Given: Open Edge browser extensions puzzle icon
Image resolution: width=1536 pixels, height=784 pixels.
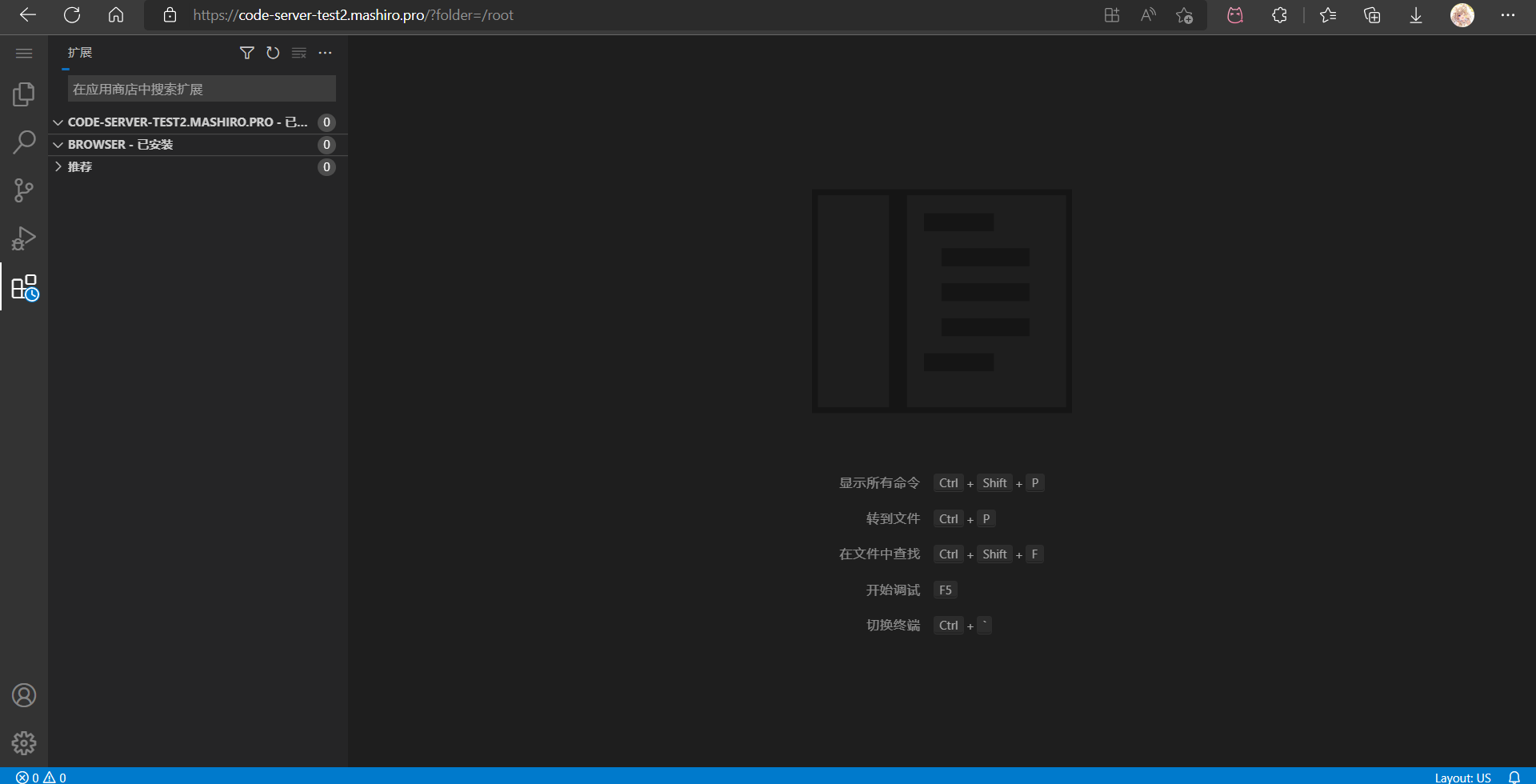Looking at the screenshot, I should (1279, 14).
